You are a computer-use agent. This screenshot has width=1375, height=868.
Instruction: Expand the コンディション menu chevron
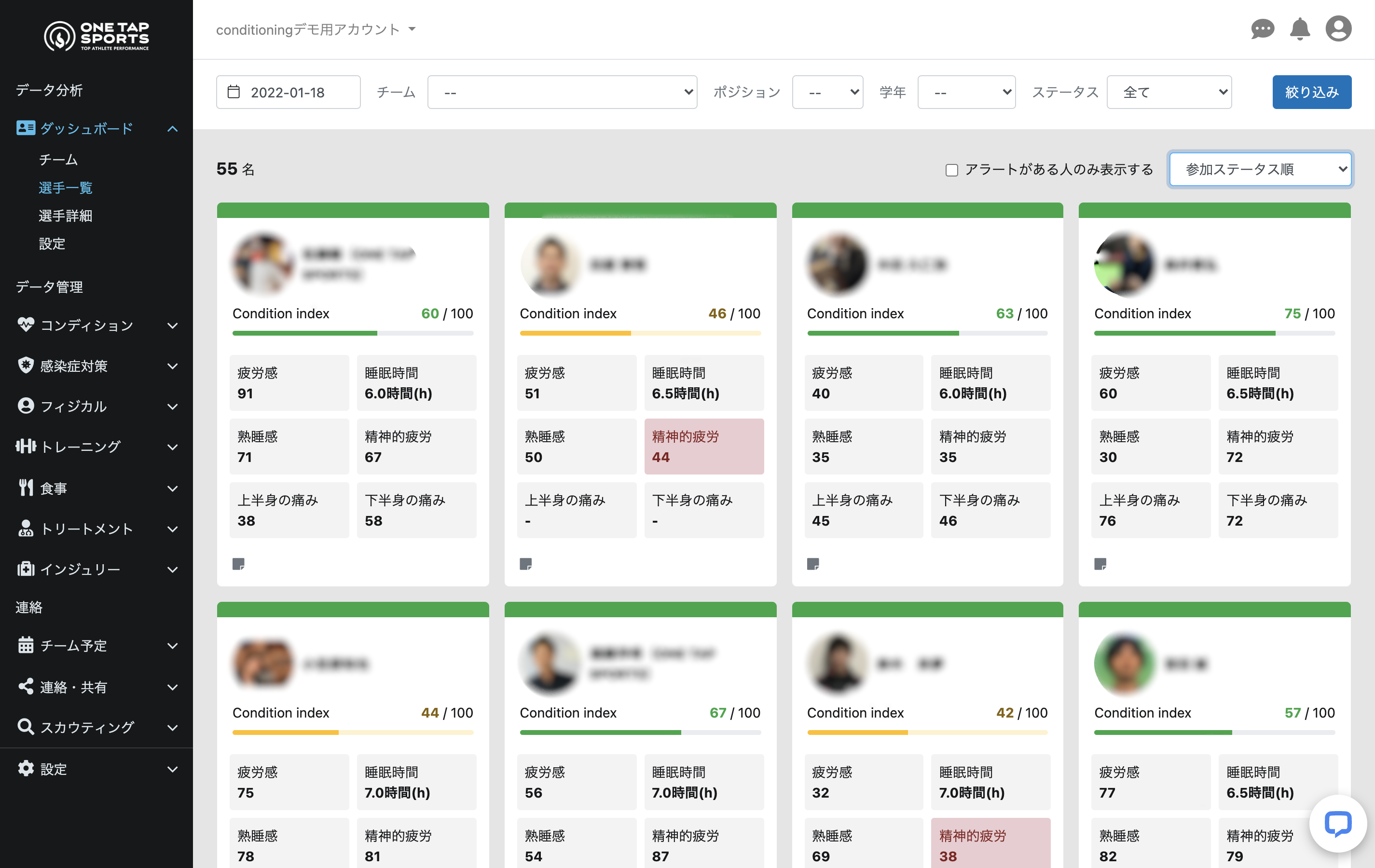pyautogui.click(x=172, y=325)
